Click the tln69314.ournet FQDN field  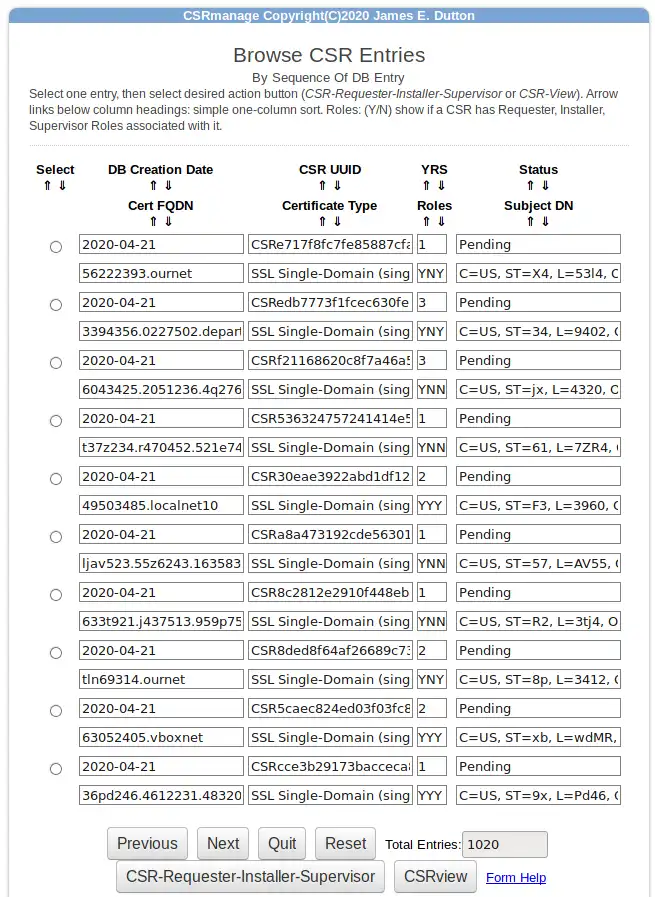[161, 680]
